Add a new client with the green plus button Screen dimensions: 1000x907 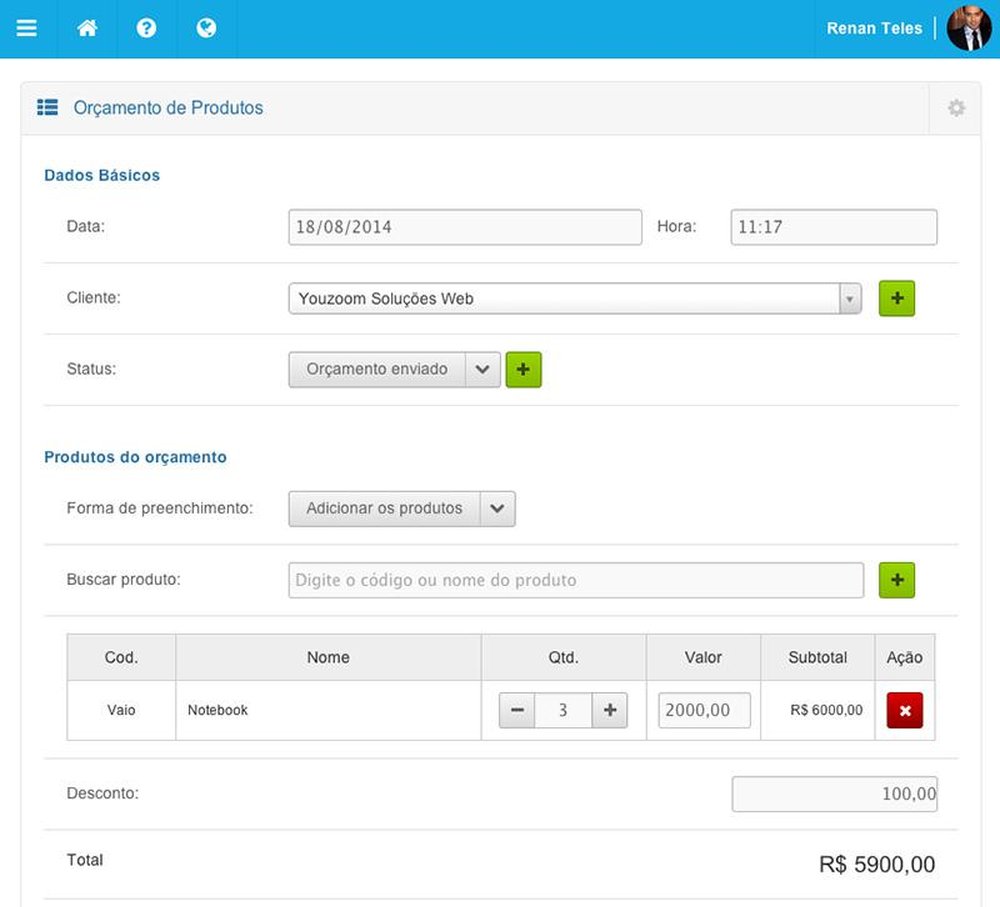[x=896, y=298]
